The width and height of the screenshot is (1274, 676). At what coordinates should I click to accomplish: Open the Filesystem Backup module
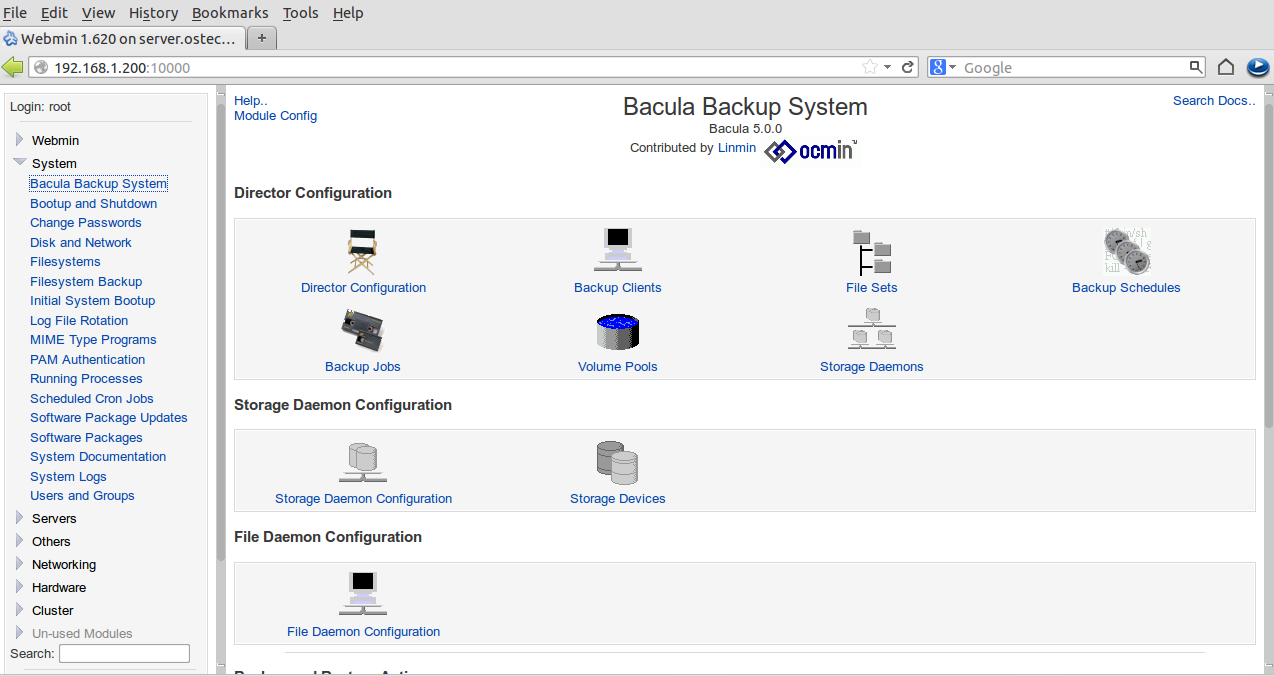(x=86, y=281)
